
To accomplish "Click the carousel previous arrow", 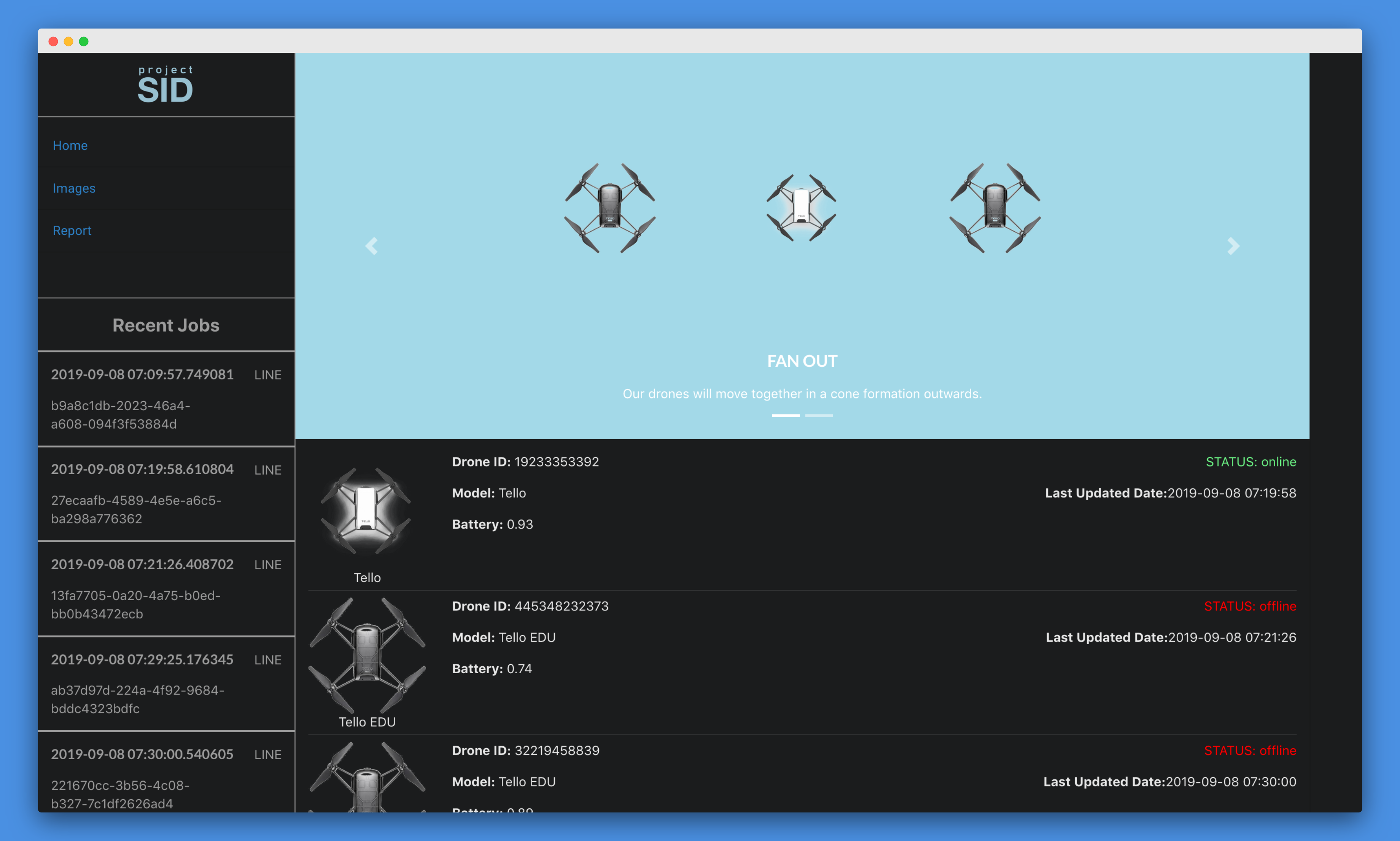I will point(372,246).
